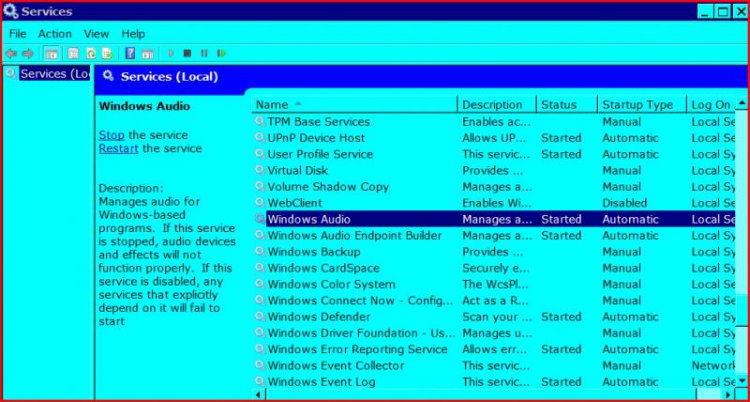Click the gear icon beside Volume Shadow Copy
750x402 pixels.
coord(260,187)
